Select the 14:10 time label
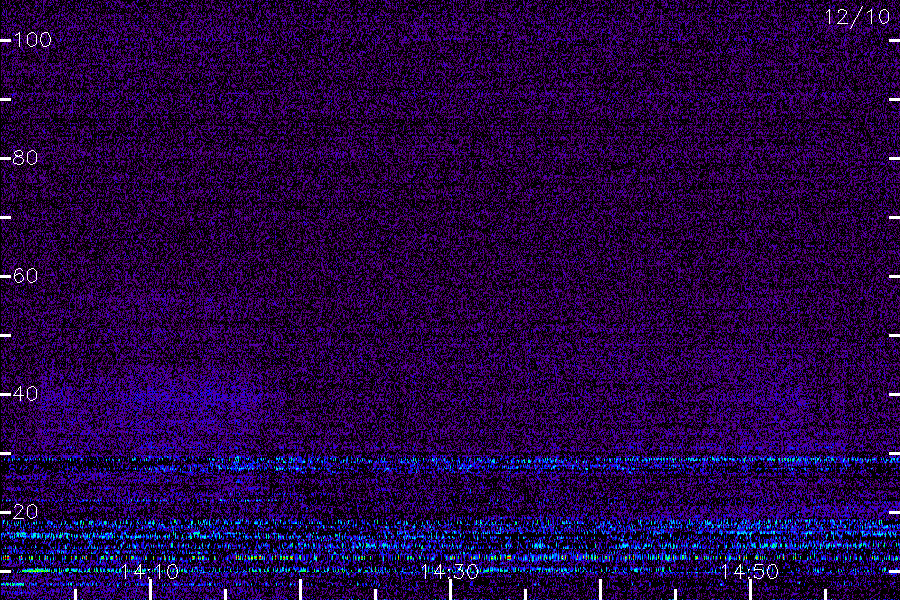Image resolution: width=900 pixels, height=600 pixels. click(150, 572)
